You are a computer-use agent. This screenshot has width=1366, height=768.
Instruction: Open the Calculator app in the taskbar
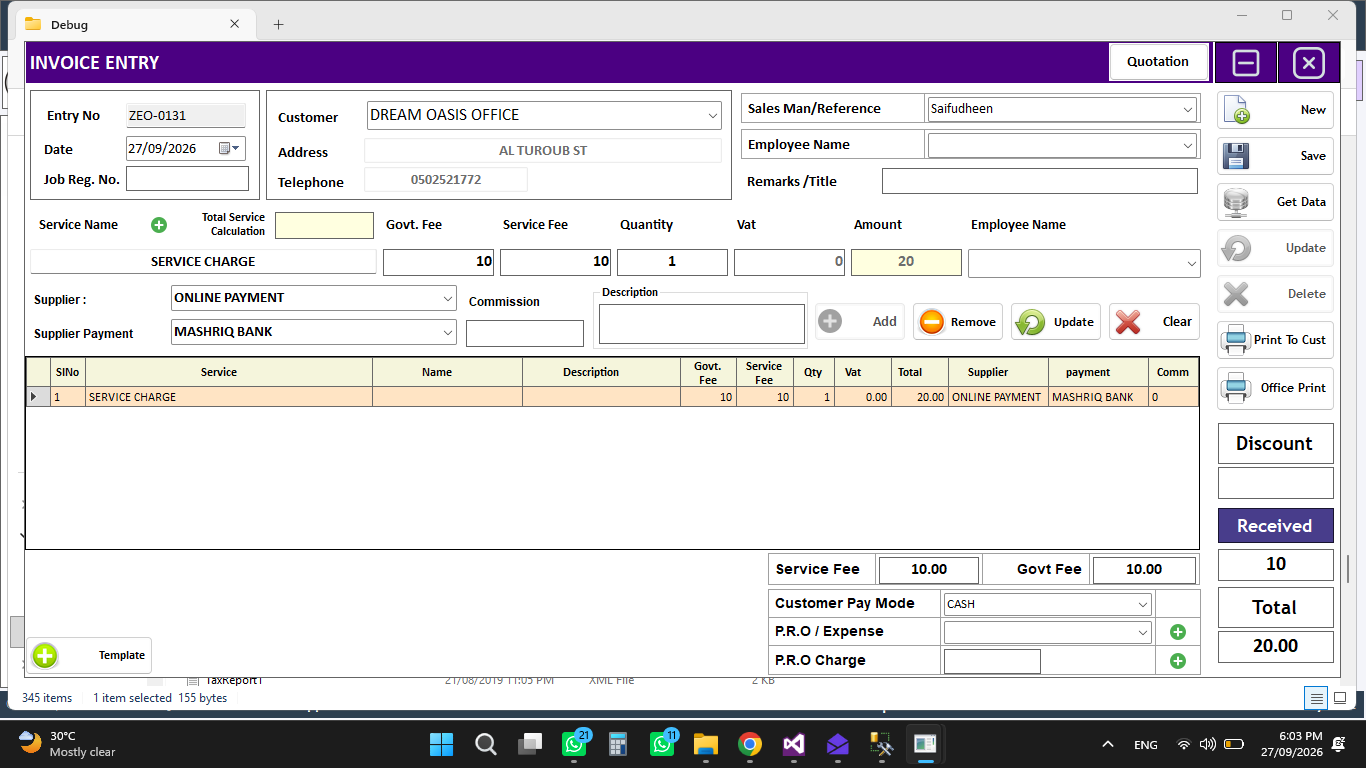pyautogui.click(x=618, y=744)
